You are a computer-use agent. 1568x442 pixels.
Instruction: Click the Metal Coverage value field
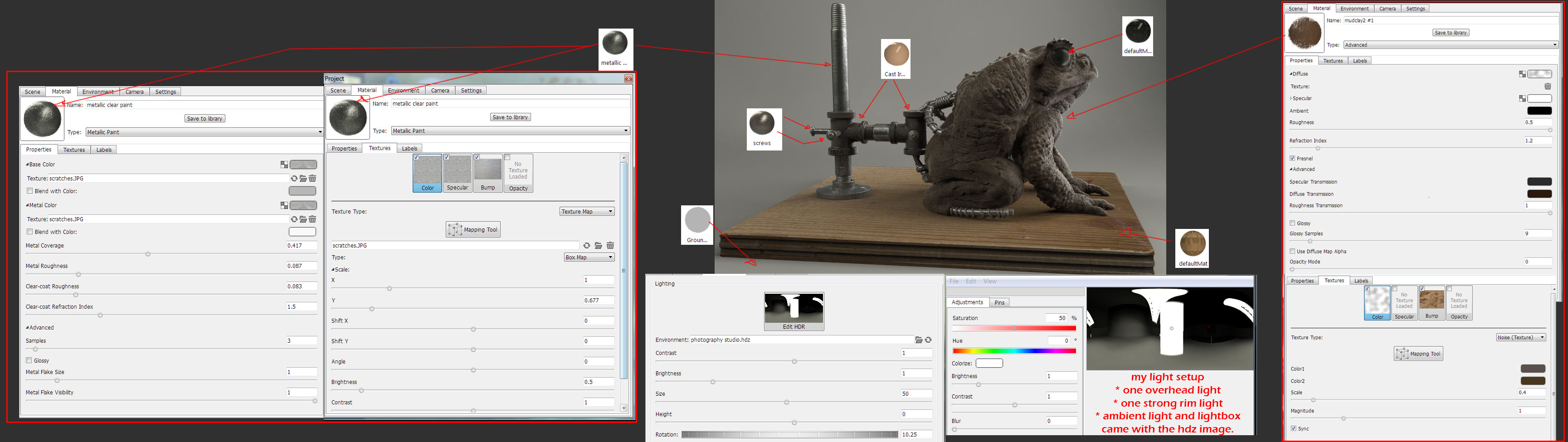pos(301,245)
